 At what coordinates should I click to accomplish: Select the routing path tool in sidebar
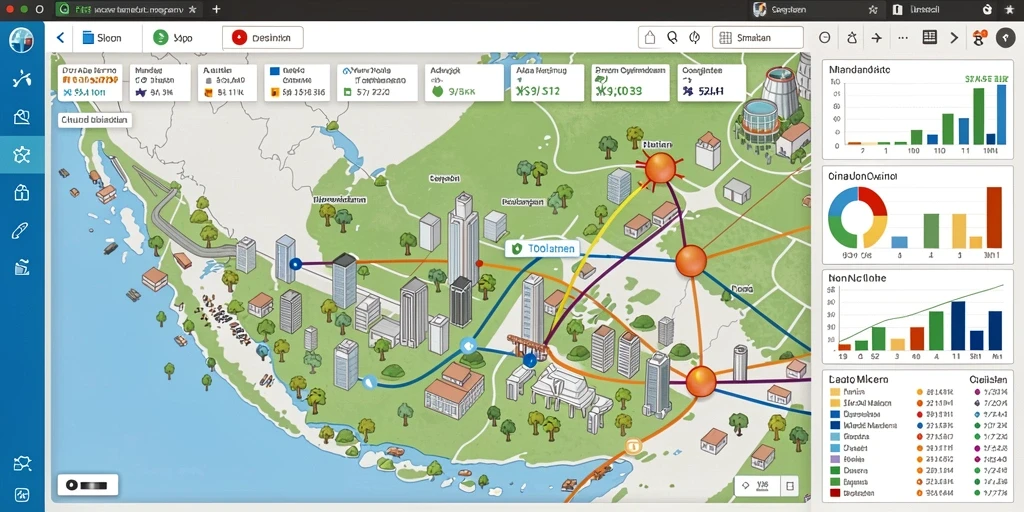(22, 79)
